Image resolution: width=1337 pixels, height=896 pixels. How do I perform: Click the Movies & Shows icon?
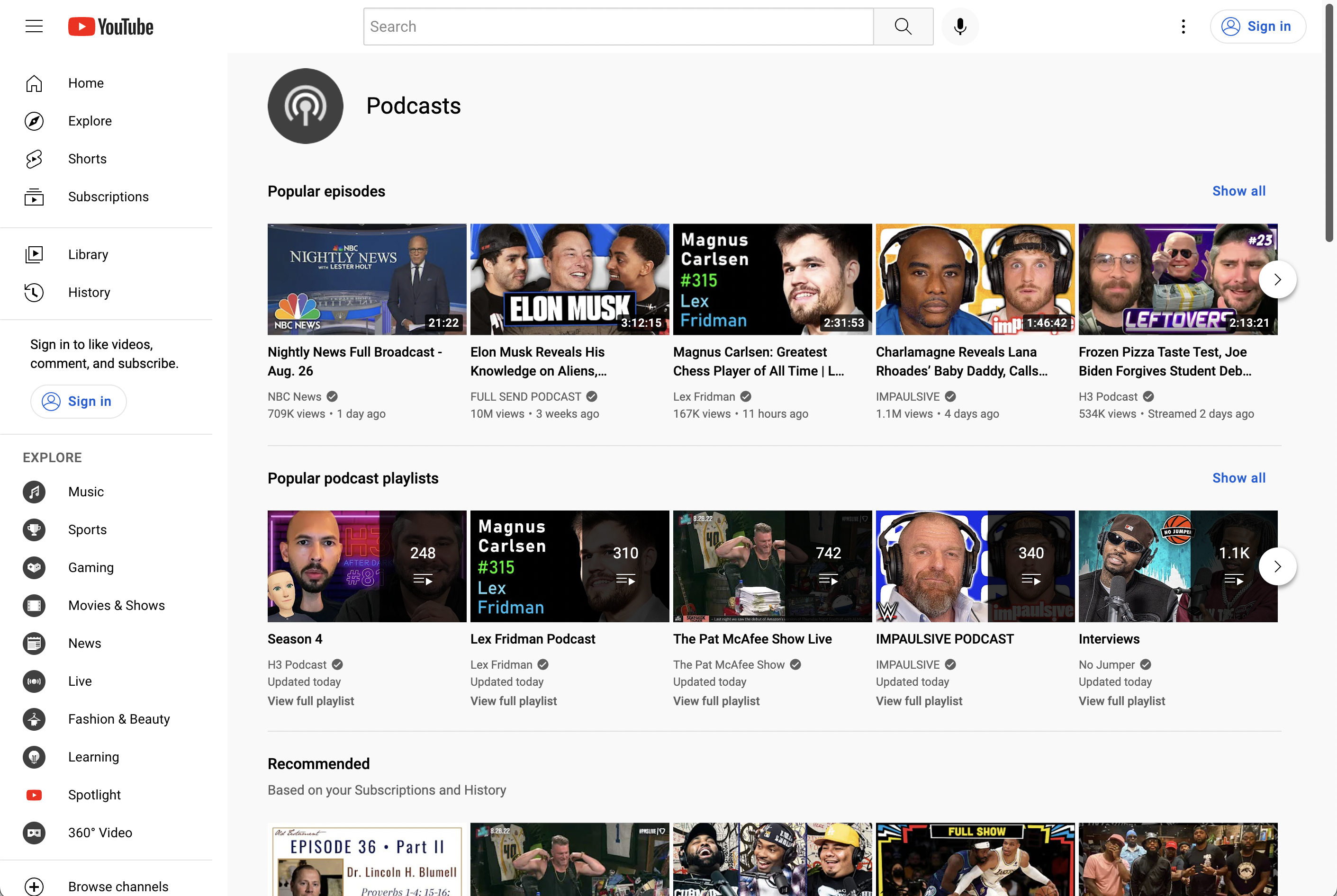[34, 605]
